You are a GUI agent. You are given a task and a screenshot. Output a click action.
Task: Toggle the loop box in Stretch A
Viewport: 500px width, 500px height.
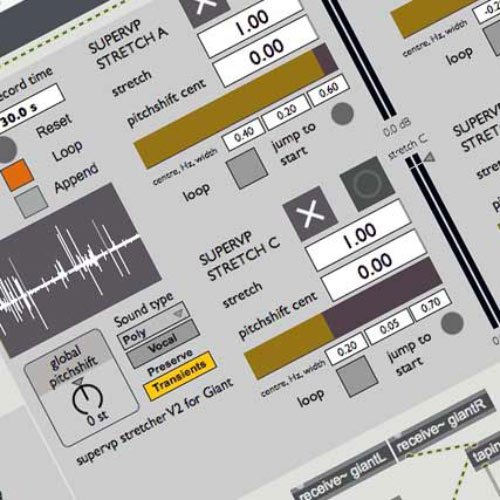click(x=247, y=169)
